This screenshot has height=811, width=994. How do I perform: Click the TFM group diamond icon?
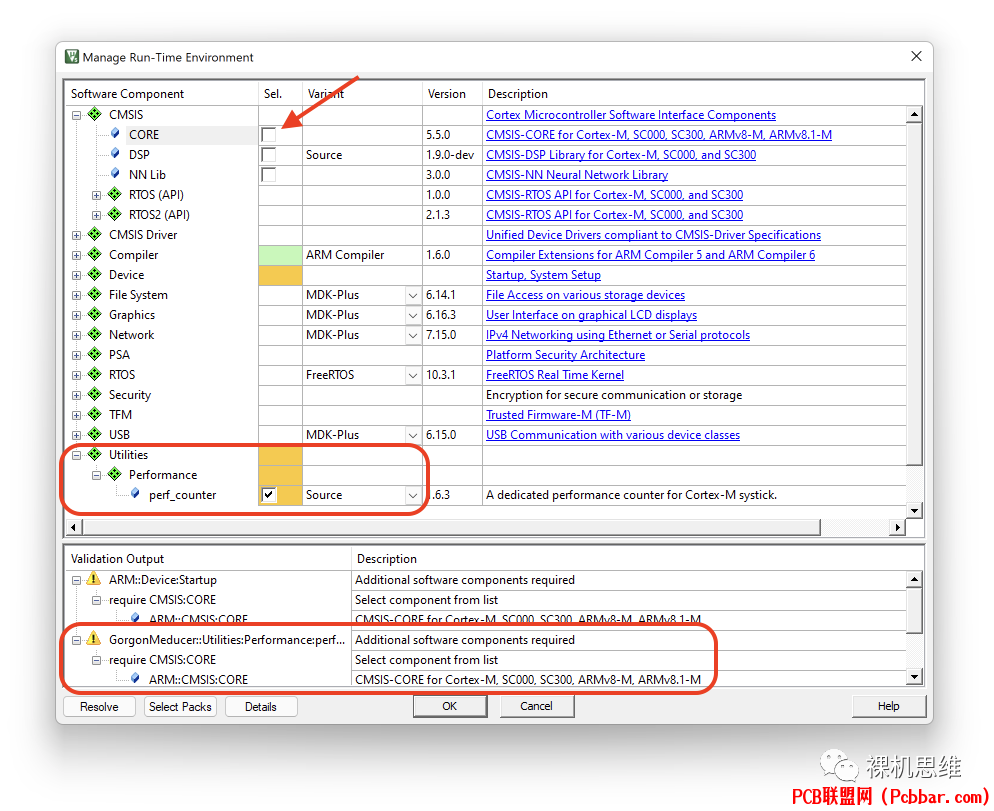[x=95, y=414]
